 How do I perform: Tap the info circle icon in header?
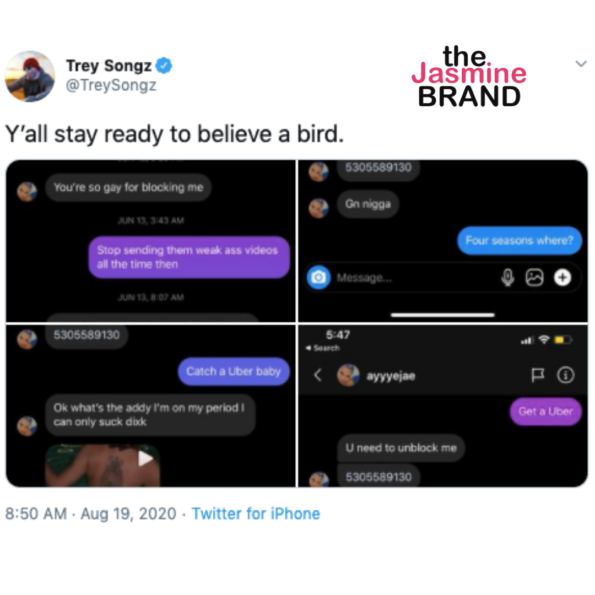(565, 375)
